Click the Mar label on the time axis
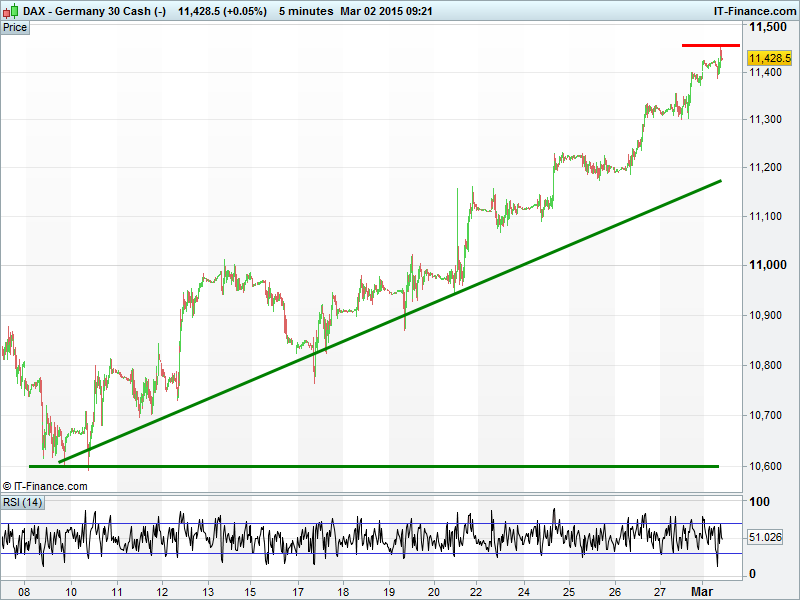This screenshot has height=600, width=800. 704,591
